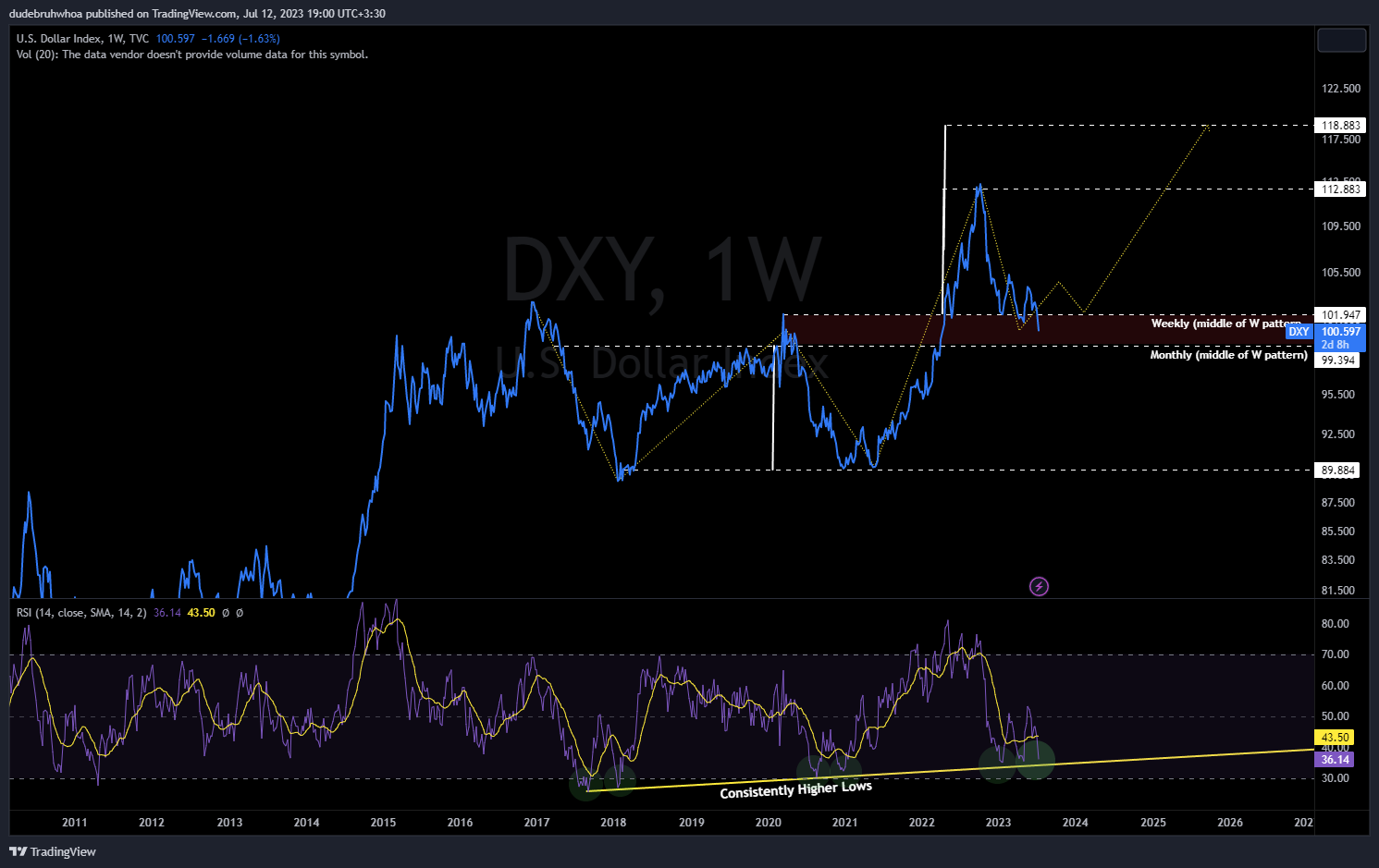Click the yellow RSI value tag 43.50
Viewport: 1379px width, 868px height.
click(x=1335, y=738)
